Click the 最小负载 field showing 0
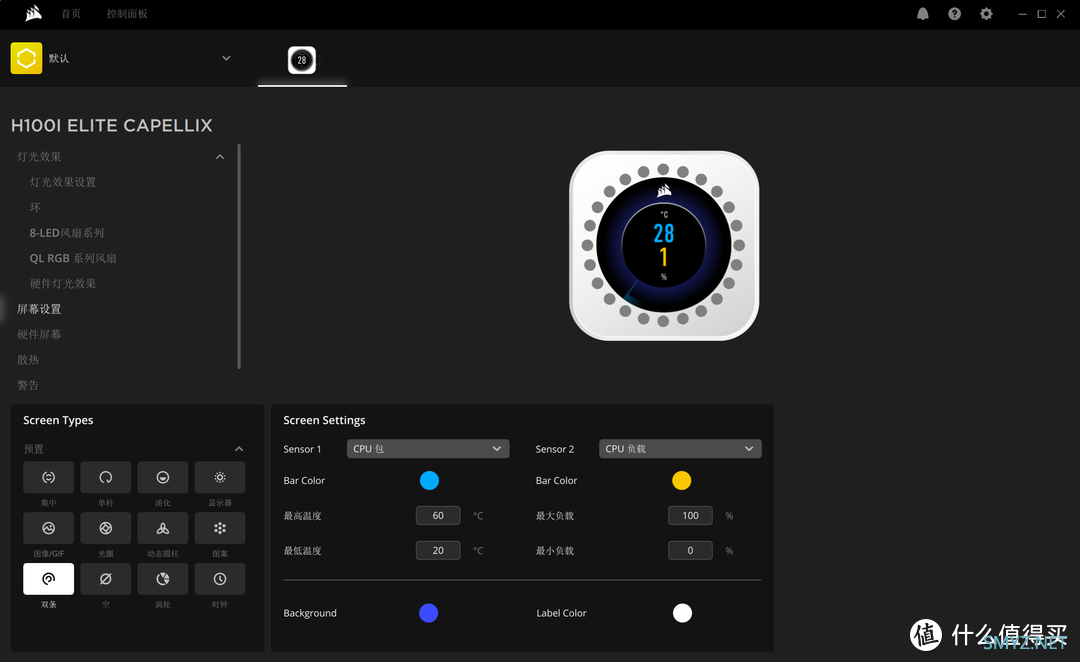Viewport: 1080px width, 662px height. pyautogui.click(x=690, y=550)
